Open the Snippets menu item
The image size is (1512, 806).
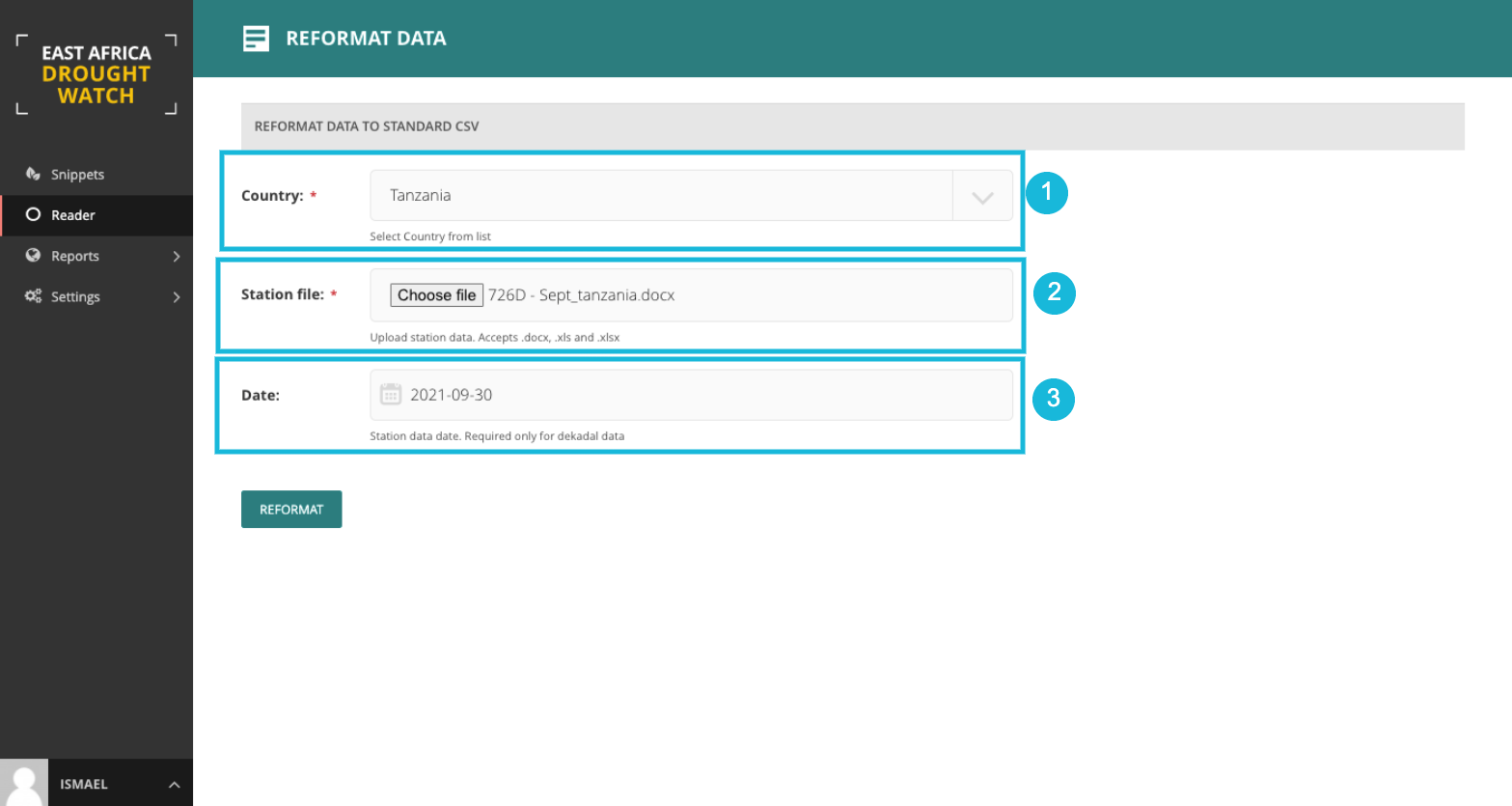(x=96, y=174)
